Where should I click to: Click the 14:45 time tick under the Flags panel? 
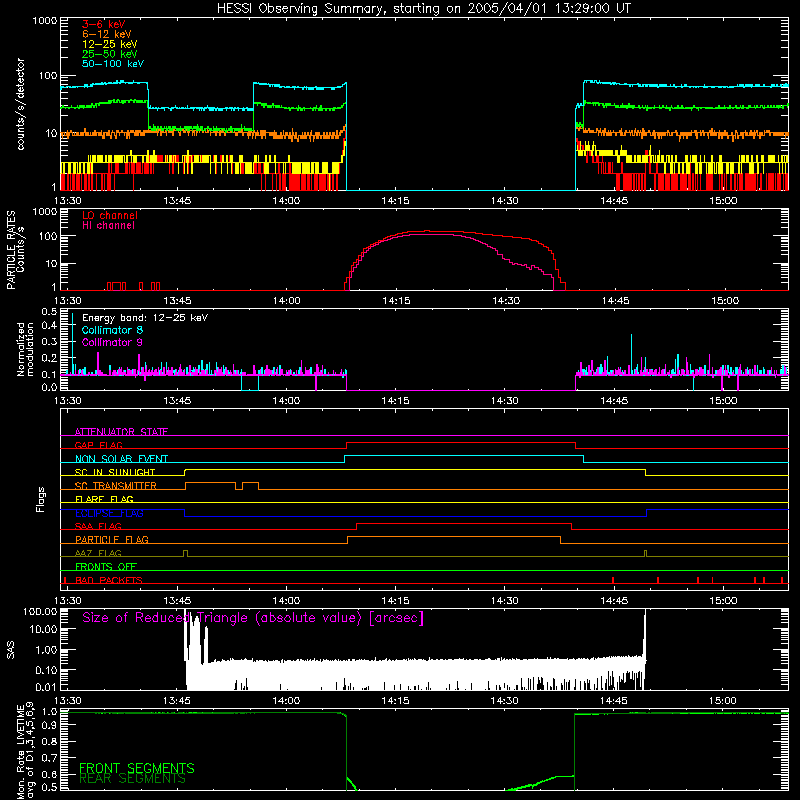614,601
